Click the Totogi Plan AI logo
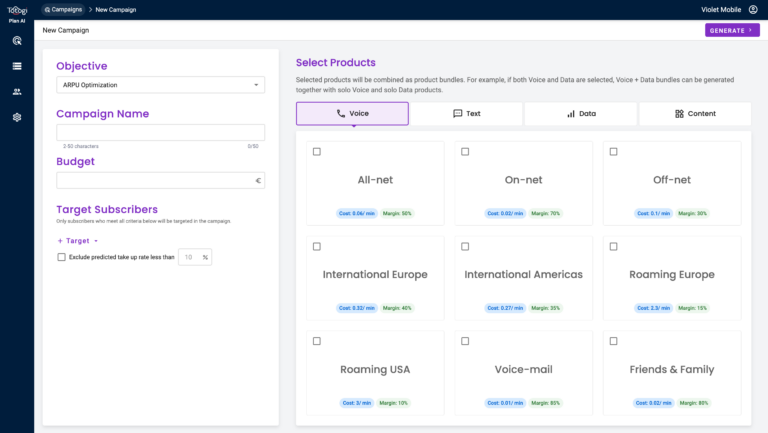The height and width of the screenshot is (433, 768). click(x=16, y=13)
